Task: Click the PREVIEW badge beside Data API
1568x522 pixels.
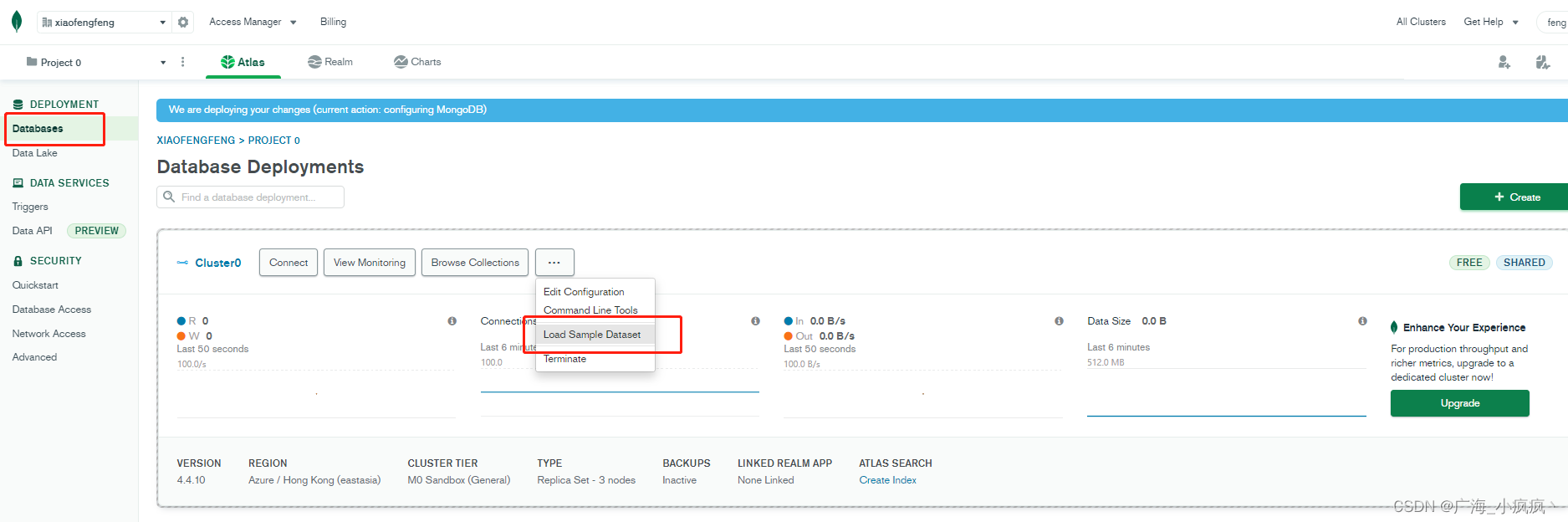Action: click(x=96, y=231)
